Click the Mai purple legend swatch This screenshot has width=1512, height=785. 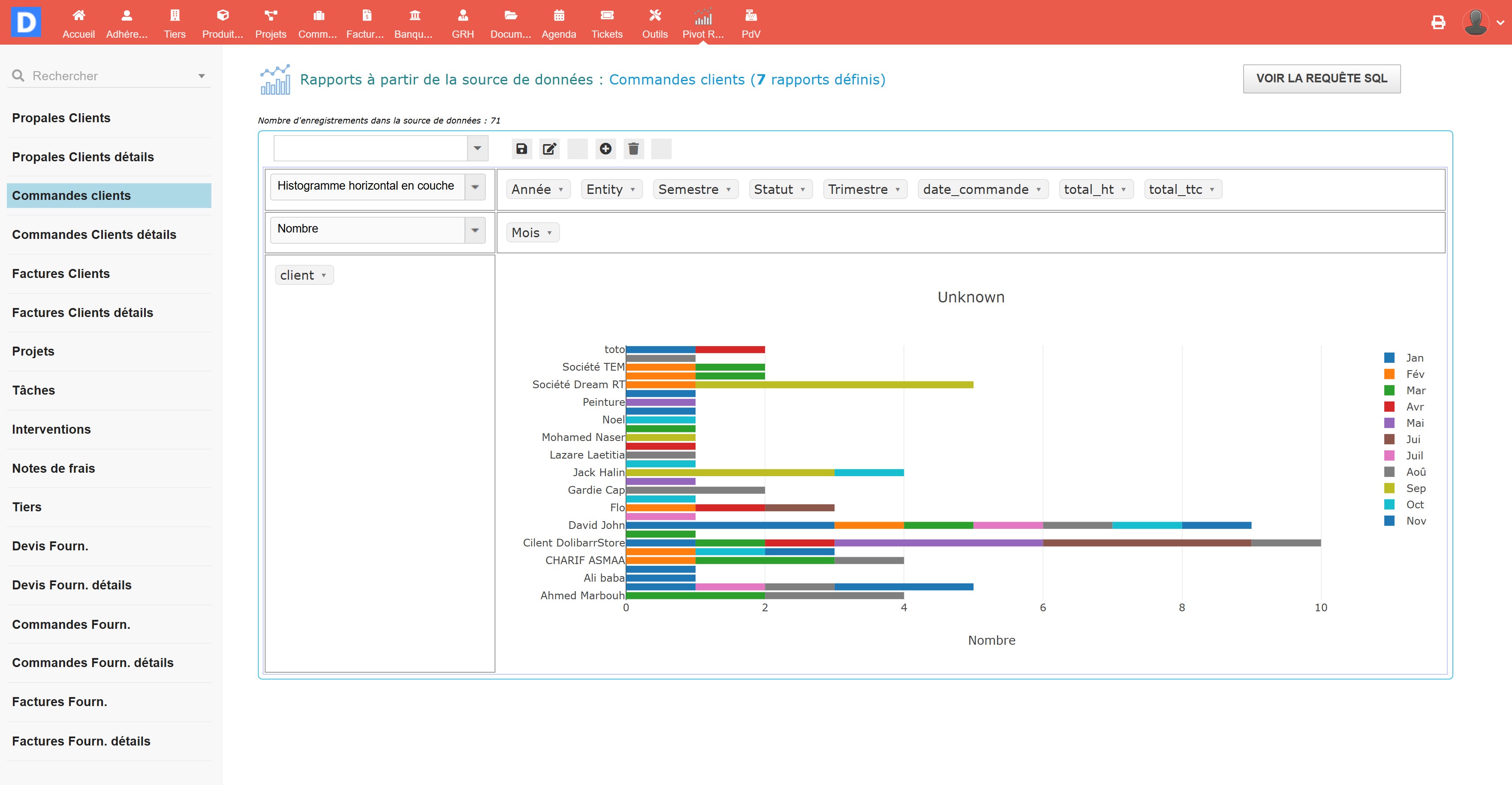(x=1389, y=423)
